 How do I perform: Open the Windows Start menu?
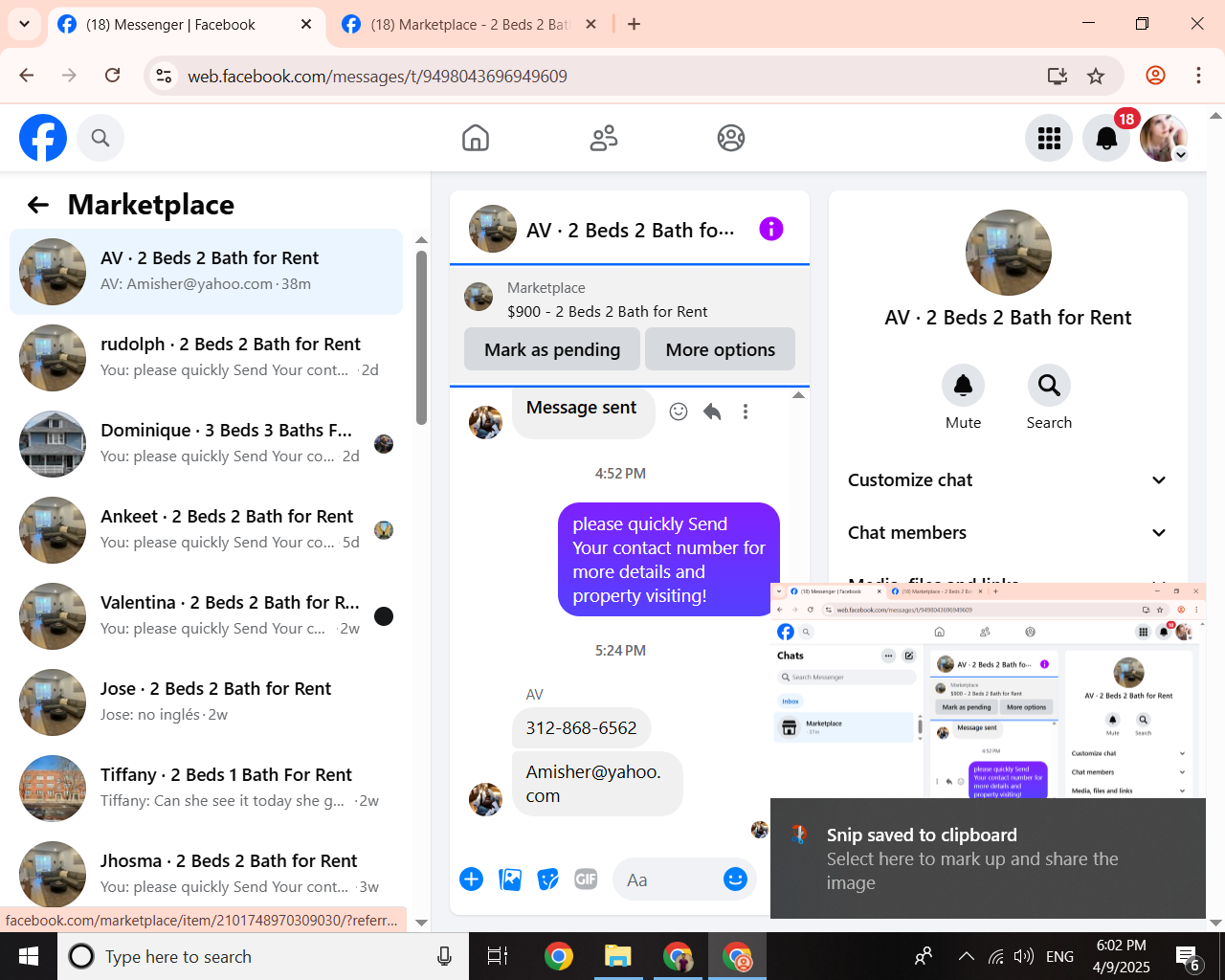(29, 956)
